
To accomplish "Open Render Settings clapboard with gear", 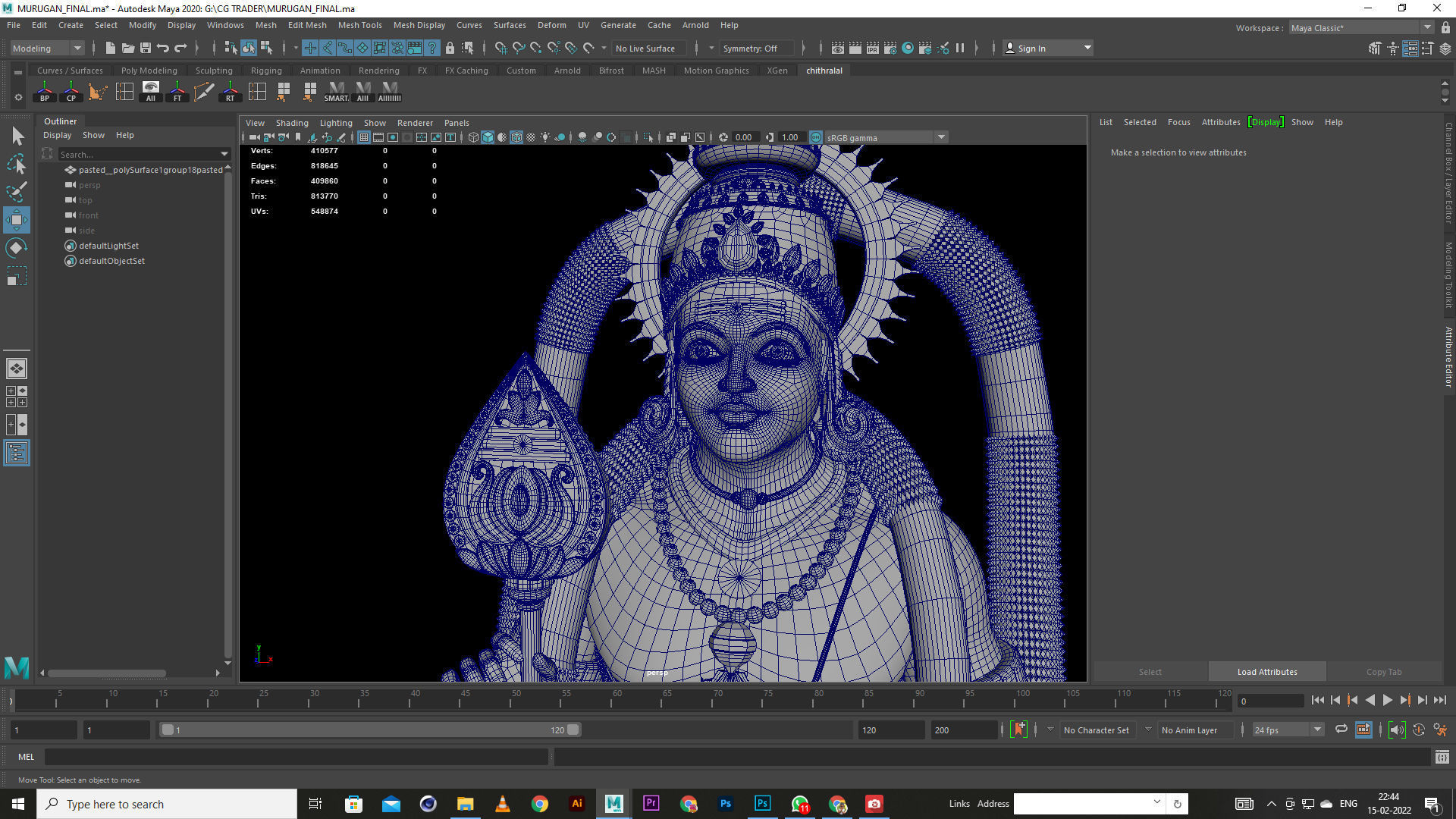I will click(x=890, y=48).
